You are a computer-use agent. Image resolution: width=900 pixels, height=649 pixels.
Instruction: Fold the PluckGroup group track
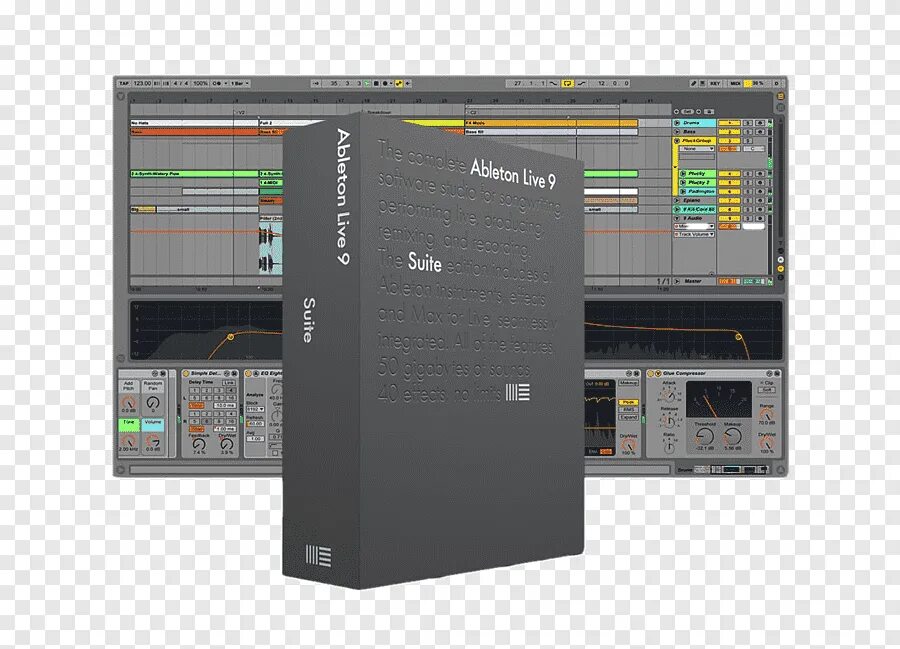(677, 141)
